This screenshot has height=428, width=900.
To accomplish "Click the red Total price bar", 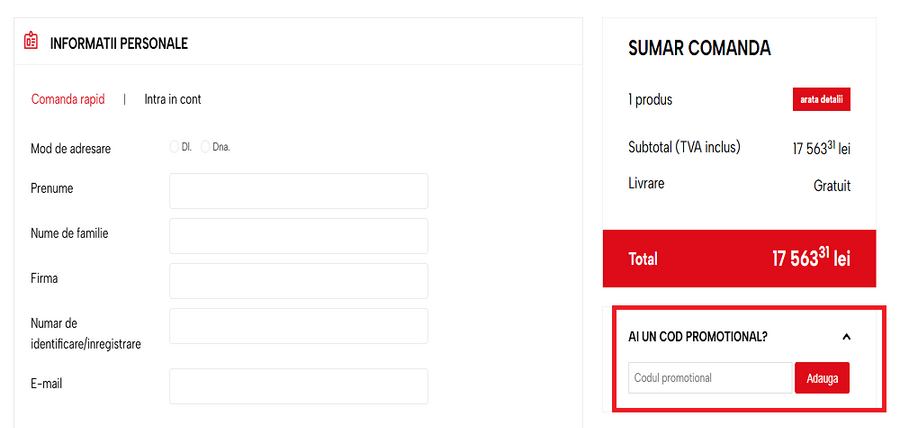I will 739,259.
